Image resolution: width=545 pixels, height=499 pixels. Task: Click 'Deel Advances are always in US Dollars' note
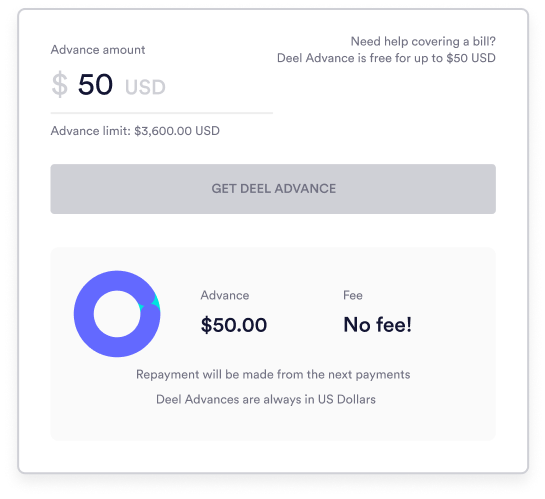(266, 399)
